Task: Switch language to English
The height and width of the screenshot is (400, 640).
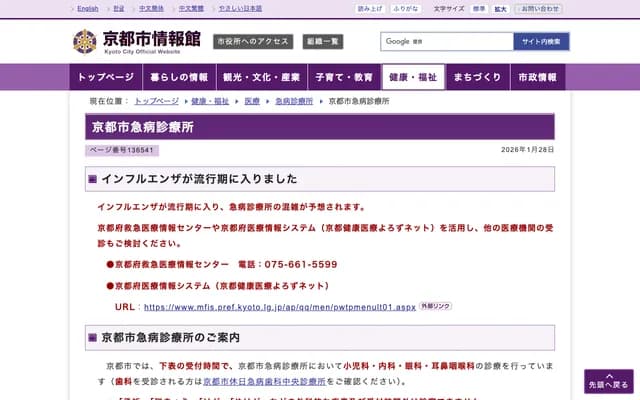Action: coord(88,9)
